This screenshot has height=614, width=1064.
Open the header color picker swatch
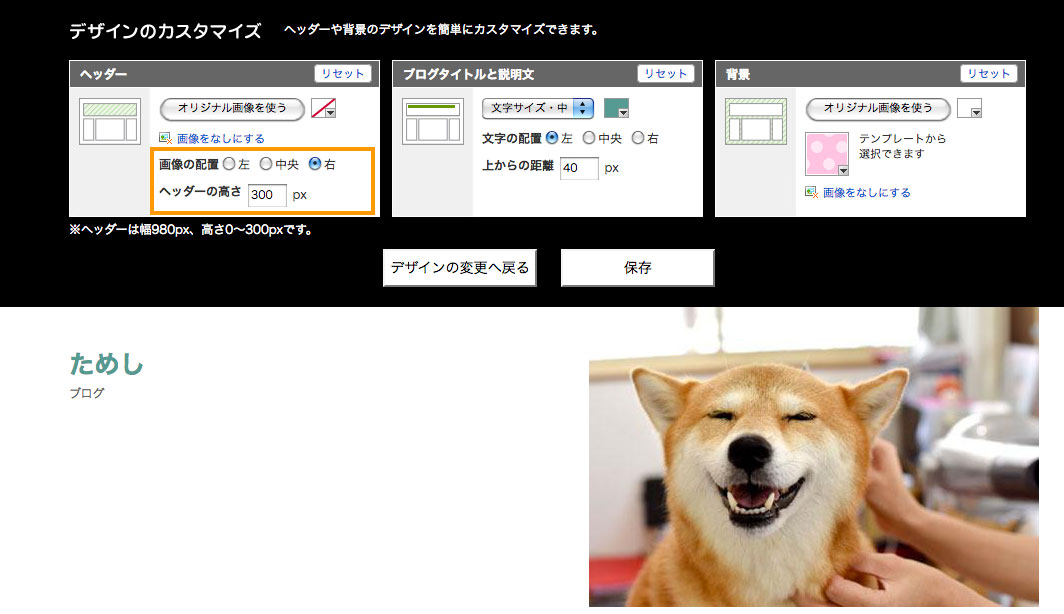pyautogui.click(x=324, y=109)
